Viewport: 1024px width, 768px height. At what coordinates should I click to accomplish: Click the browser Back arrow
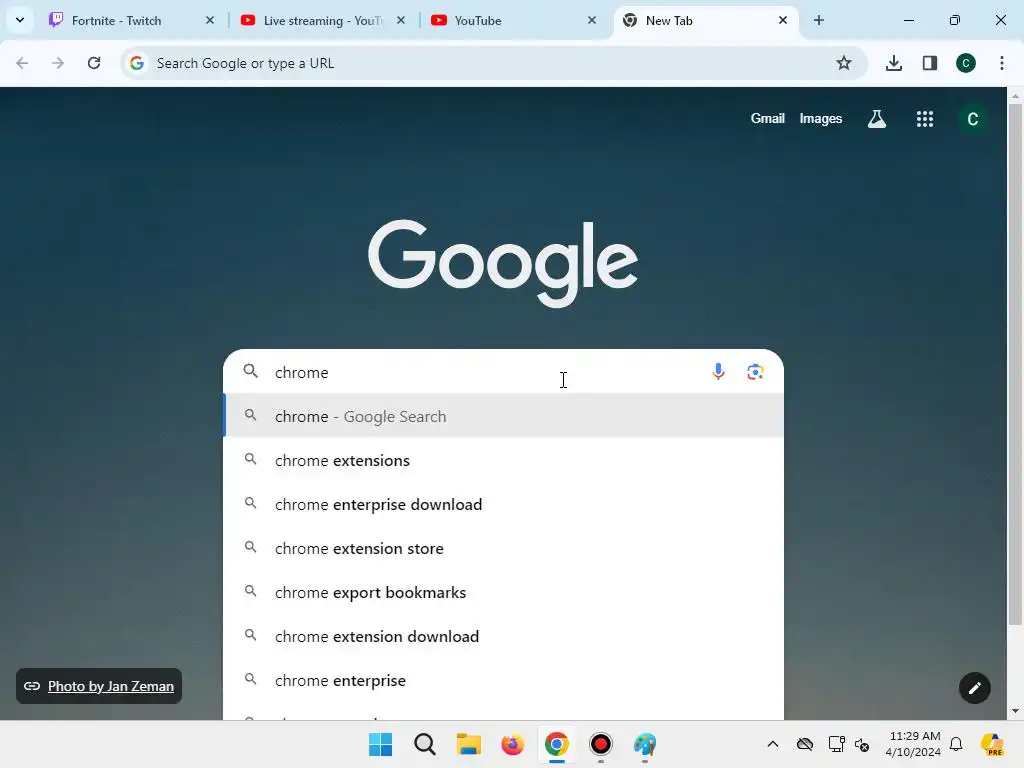pyautogui.click(x=22, y=63)
